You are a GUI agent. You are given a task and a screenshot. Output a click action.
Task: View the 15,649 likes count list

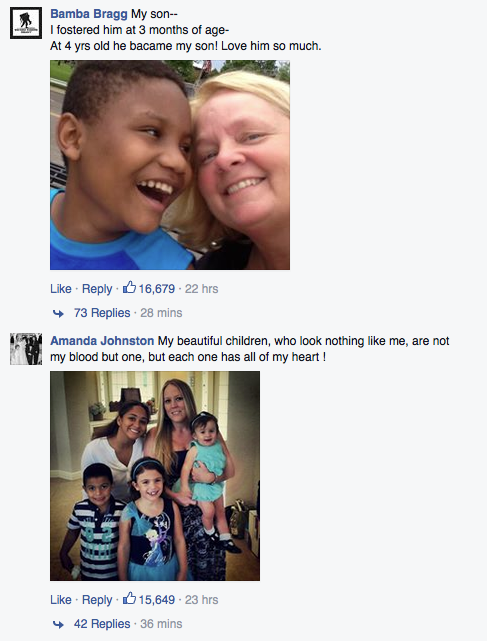click(157, 600)
